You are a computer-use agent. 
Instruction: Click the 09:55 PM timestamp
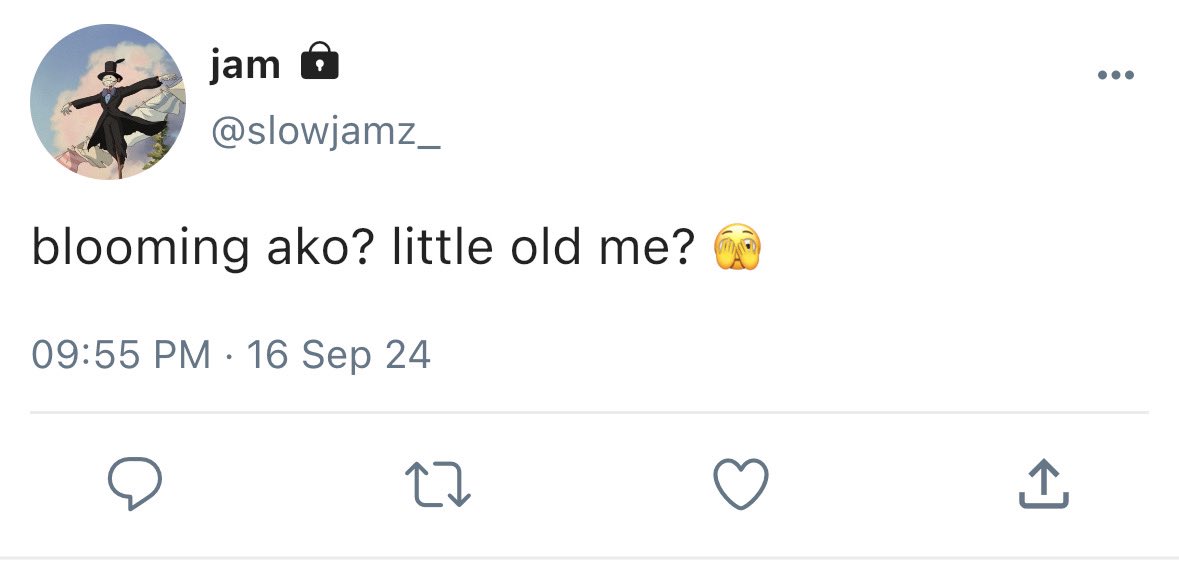click(x=121, y=354)
